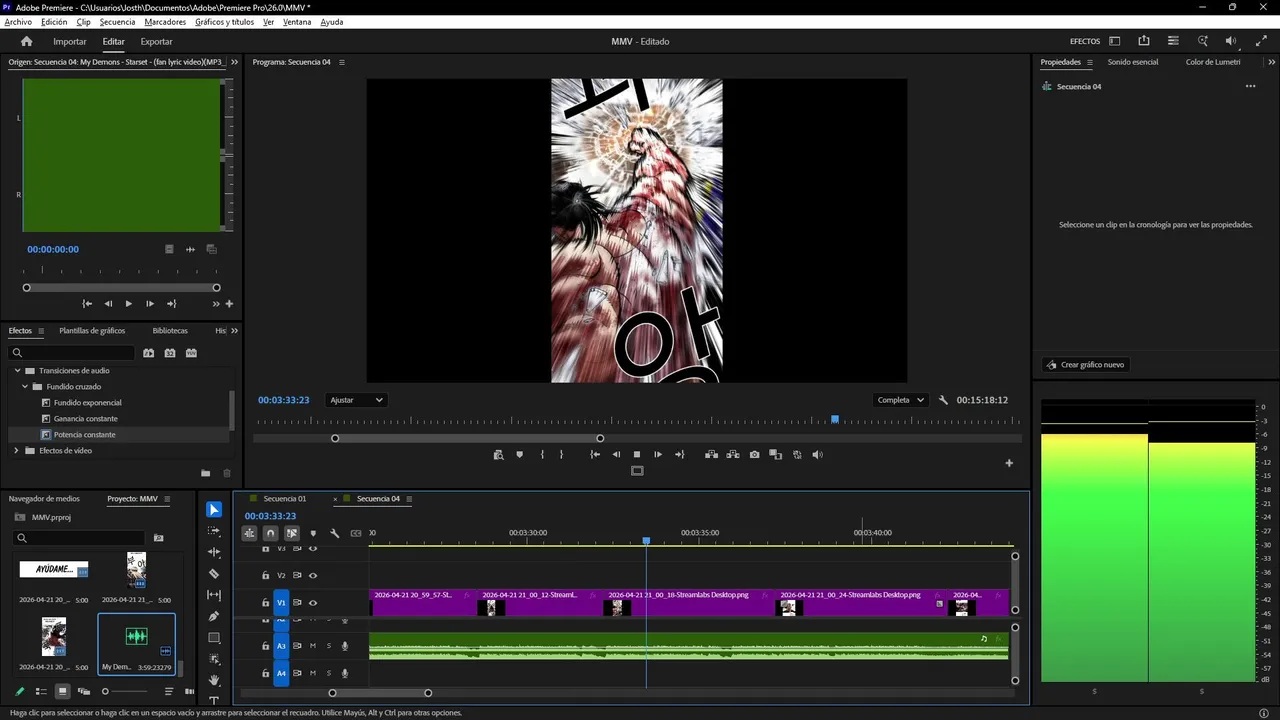Expand Efectos de vídeo folder
The image size is (1280, 720).
click(x=16, y=451)
